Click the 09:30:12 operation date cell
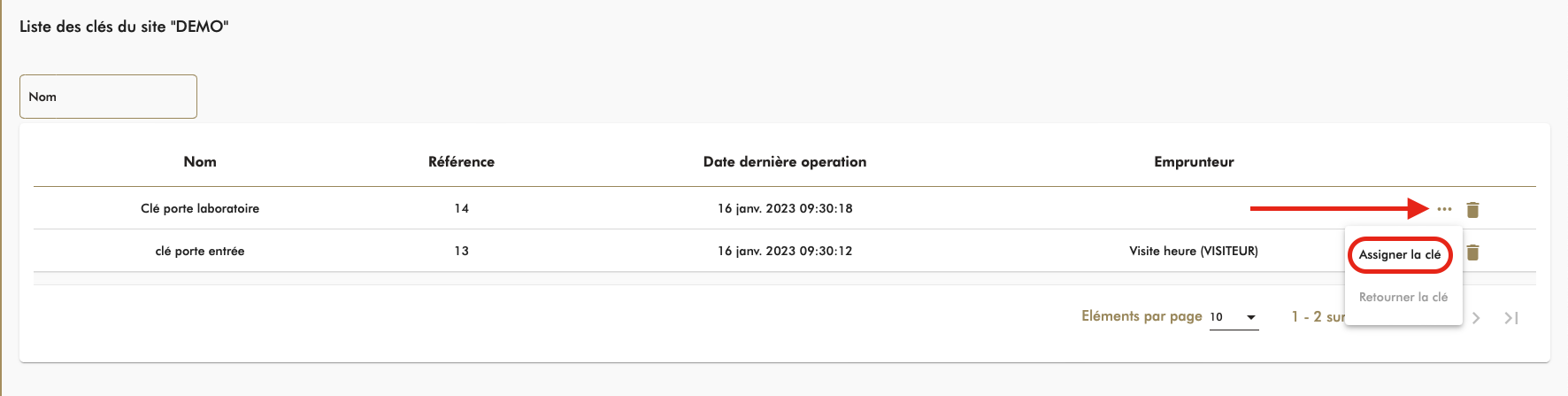Screen dimensions: 1568x396 tap(784, 252)
